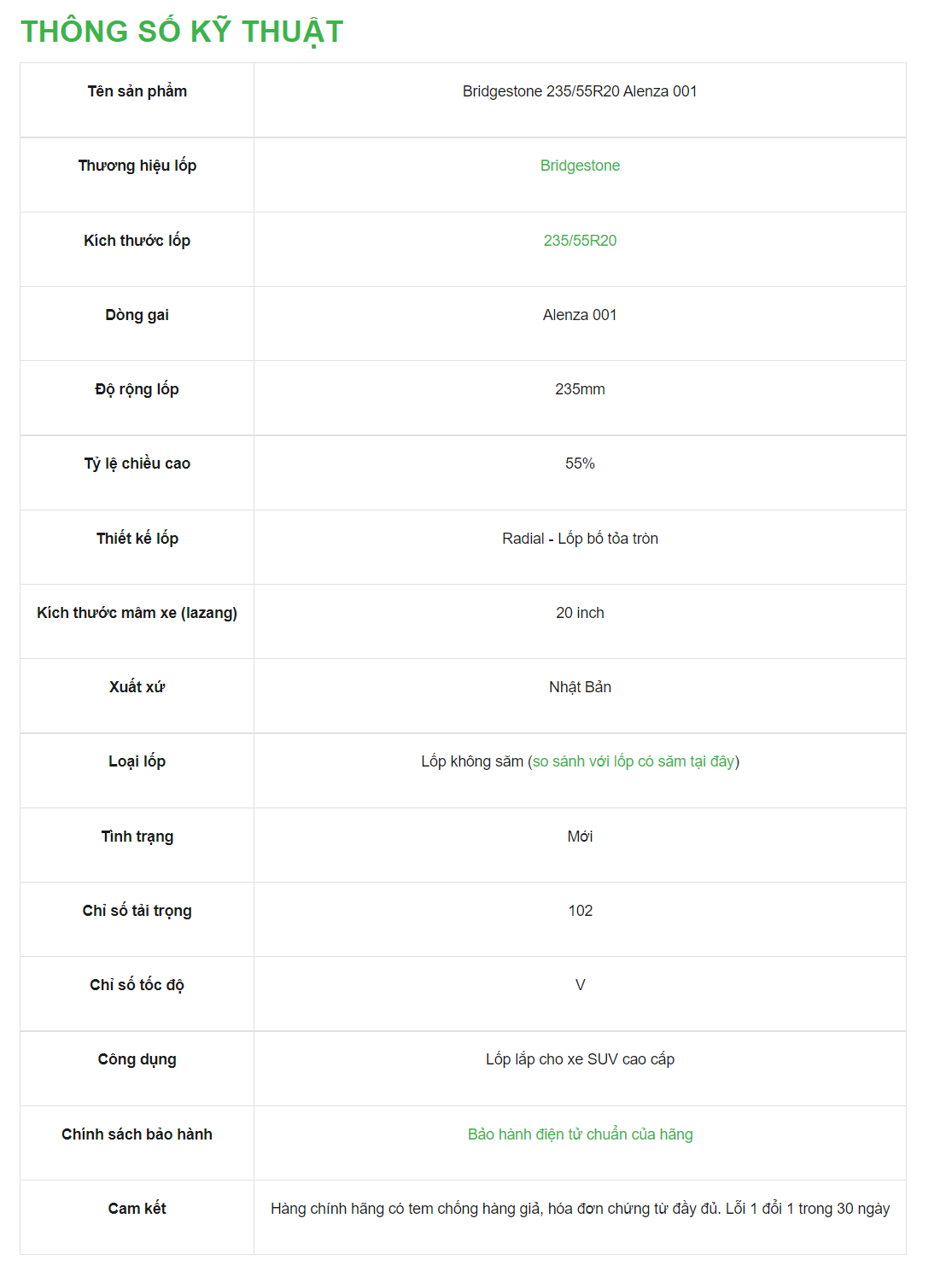
Task: Select the Thương hiệu lốp row label
Action: (x=137, y=166)
